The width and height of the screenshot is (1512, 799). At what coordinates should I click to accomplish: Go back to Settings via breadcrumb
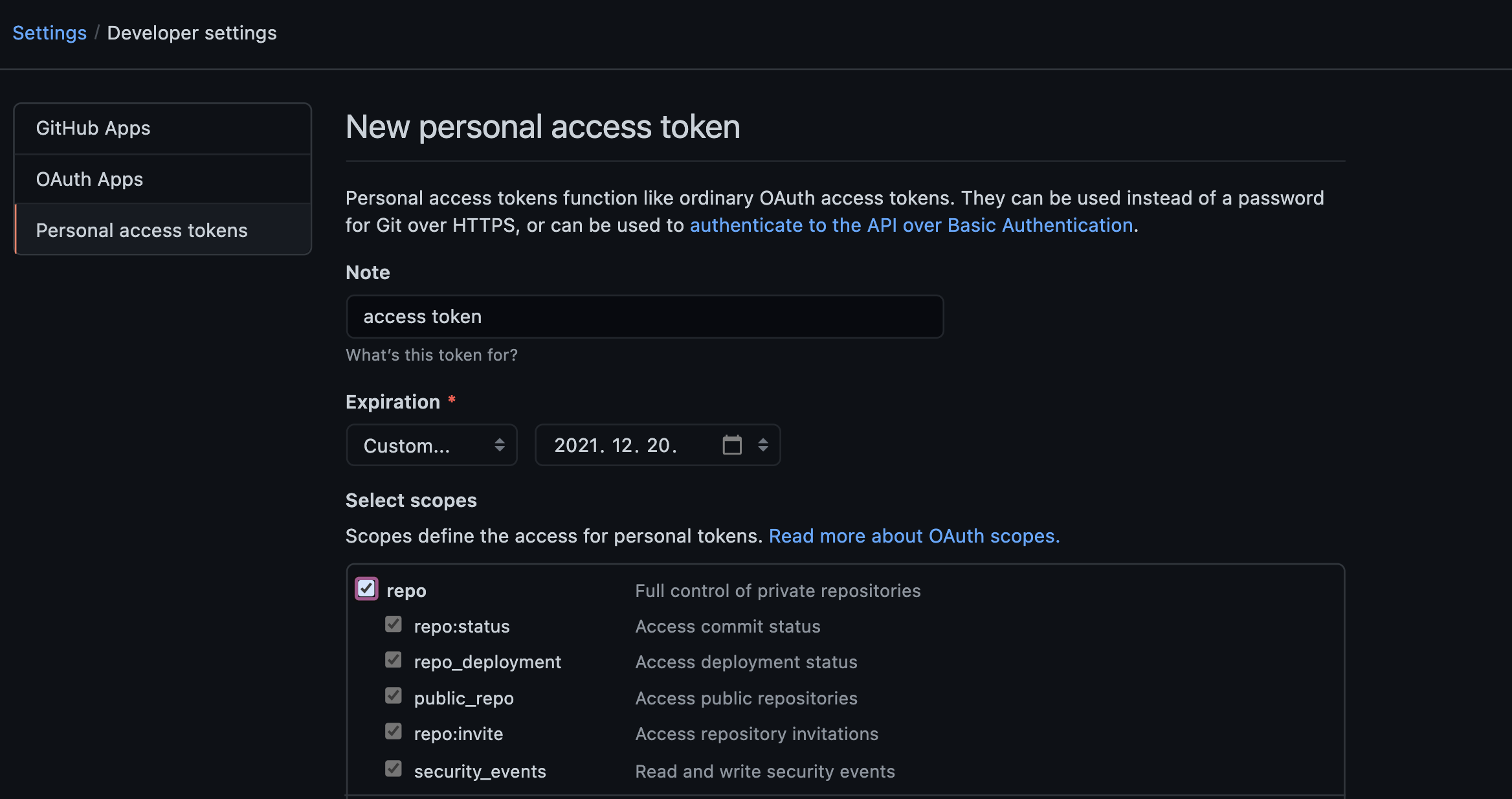click(50, 33)
